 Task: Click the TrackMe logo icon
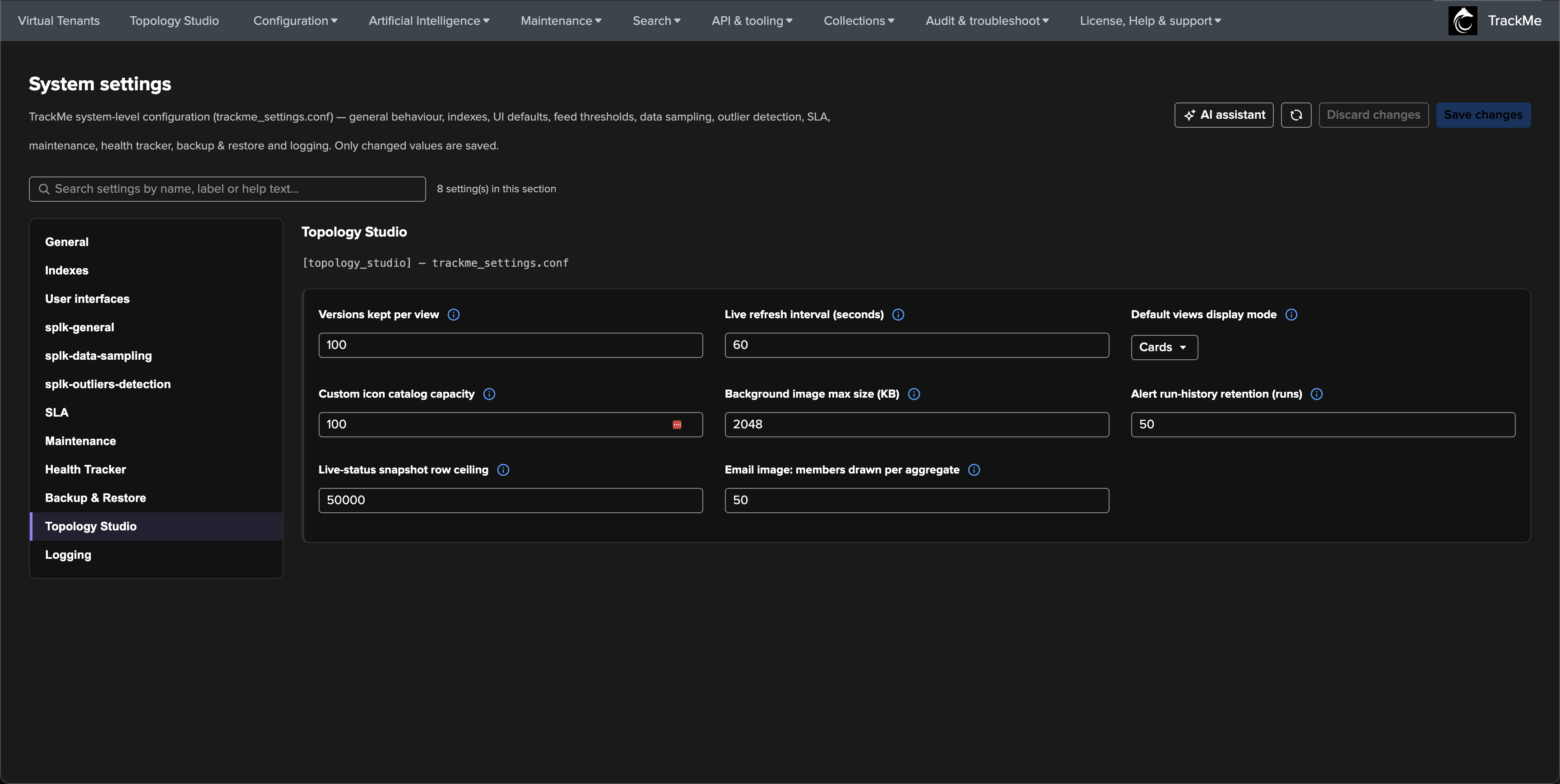point(1462,21)
